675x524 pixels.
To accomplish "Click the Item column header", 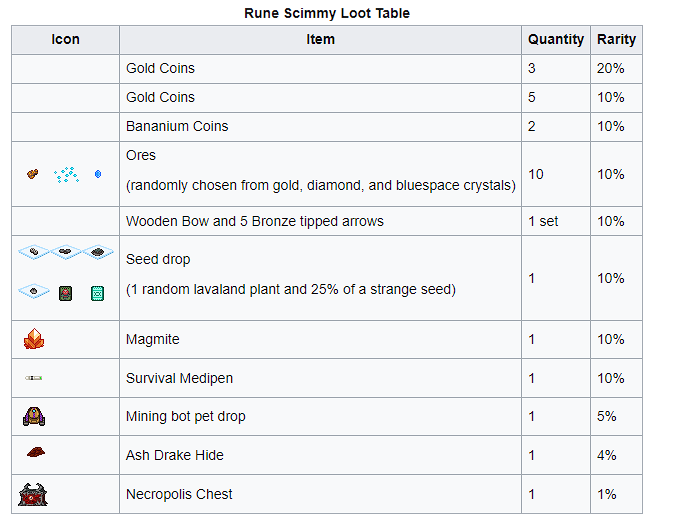I will click(320, 40).
